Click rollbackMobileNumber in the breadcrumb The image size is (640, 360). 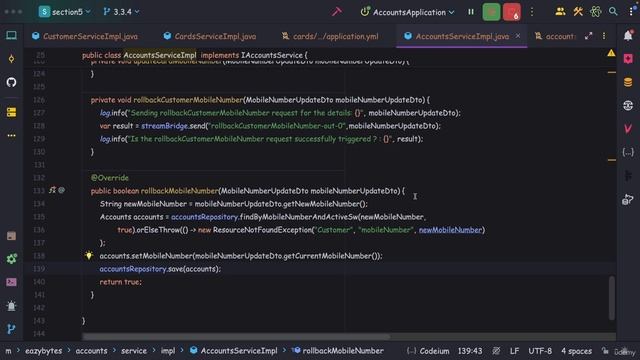point(338,351)
